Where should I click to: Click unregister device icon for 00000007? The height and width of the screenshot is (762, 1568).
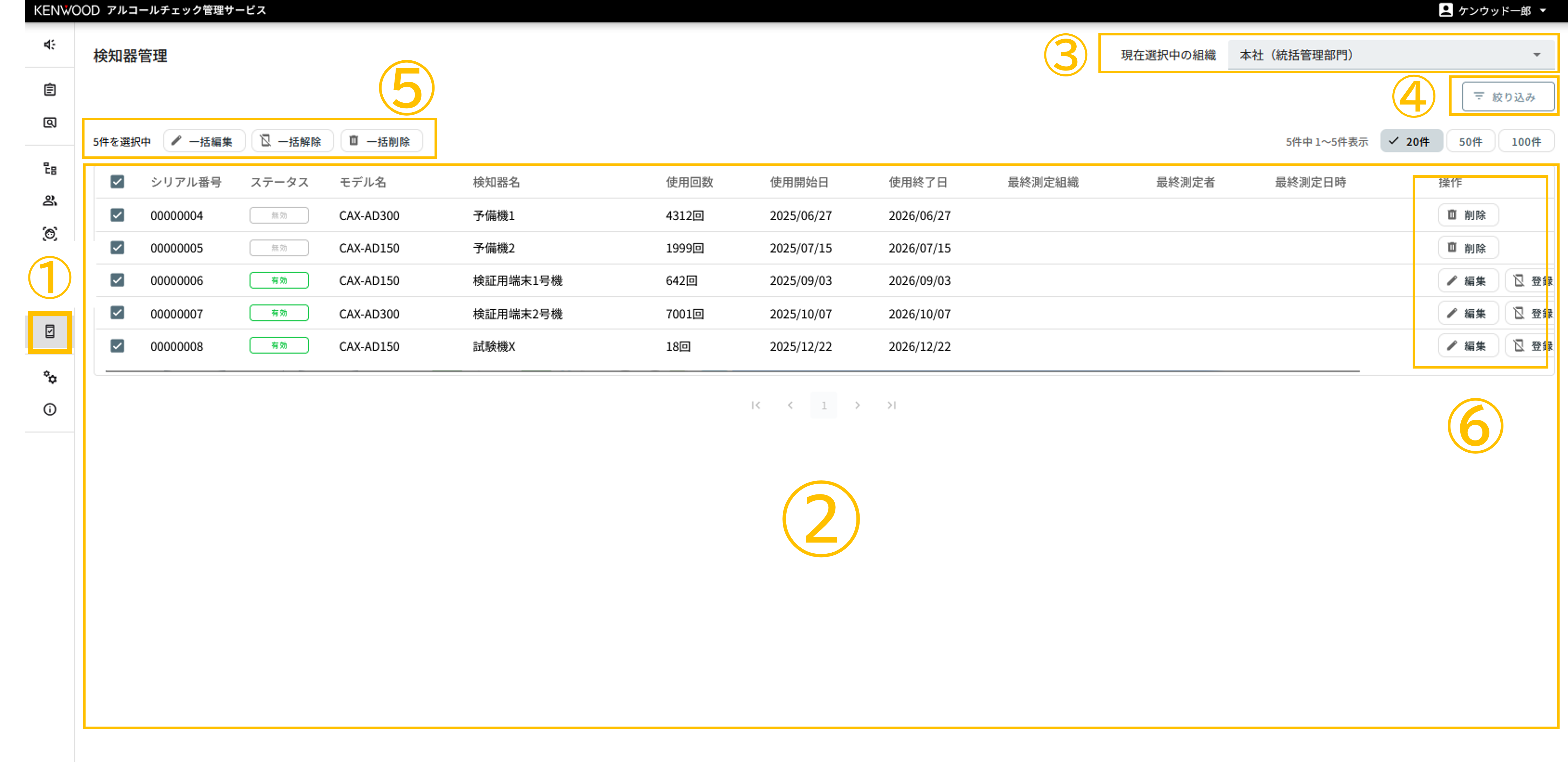click(x=1519, y=313)
